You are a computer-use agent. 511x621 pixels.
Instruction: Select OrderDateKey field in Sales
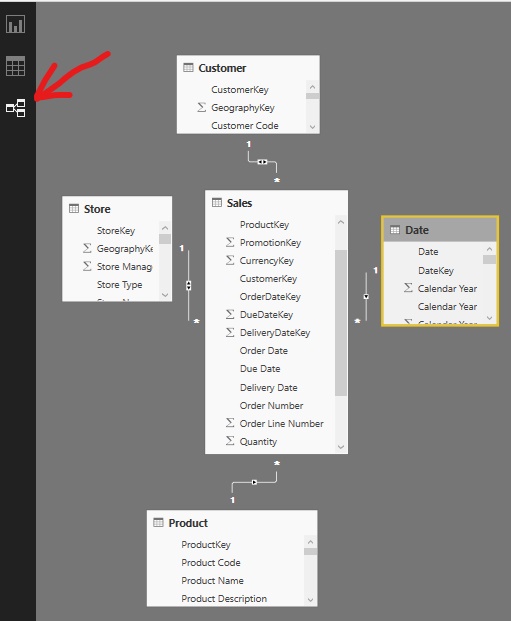[x=270, y=297]
